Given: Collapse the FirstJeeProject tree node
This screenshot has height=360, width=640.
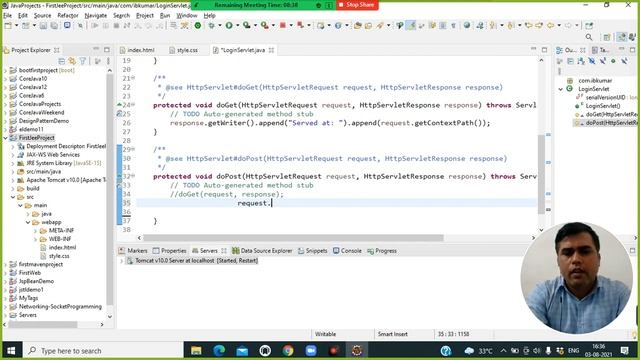Looking at the screenshot, I should click(x=6, y=138).
